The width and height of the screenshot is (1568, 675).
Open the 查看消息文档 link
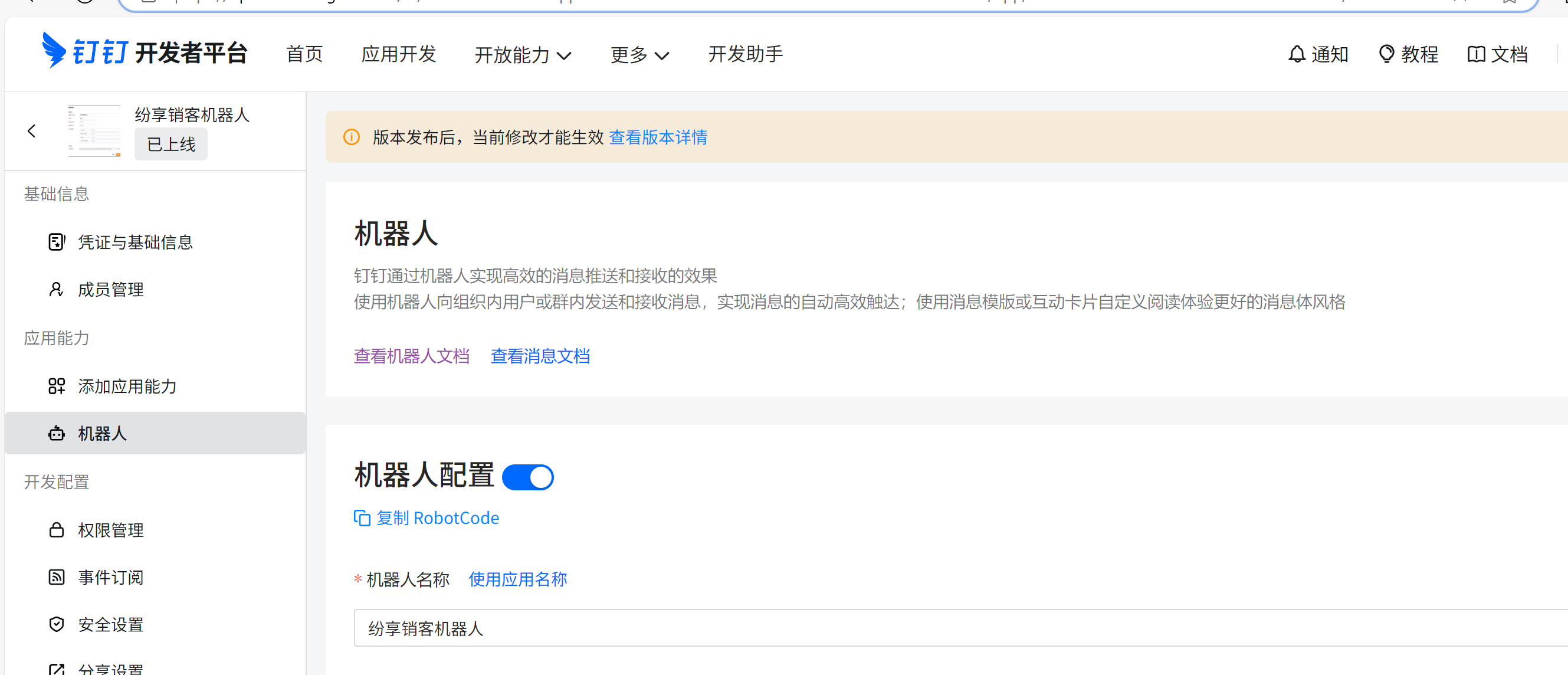540,356
